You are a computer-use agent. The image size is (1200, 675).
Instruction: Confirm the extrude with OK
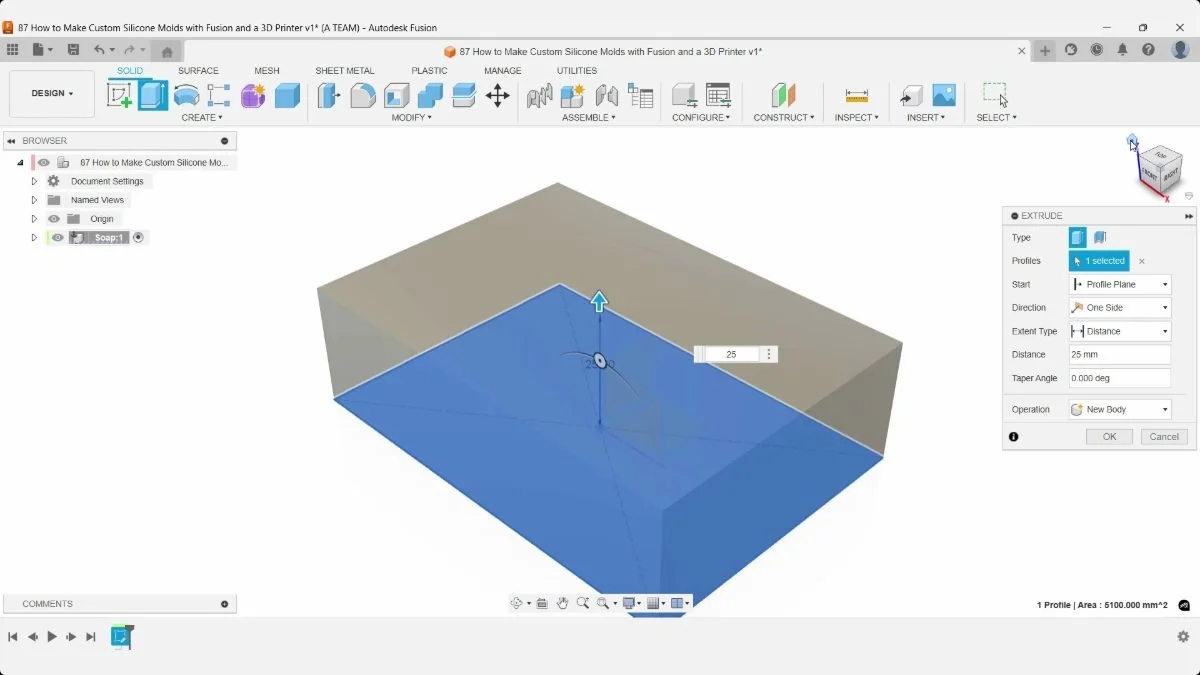[1109, 437]
